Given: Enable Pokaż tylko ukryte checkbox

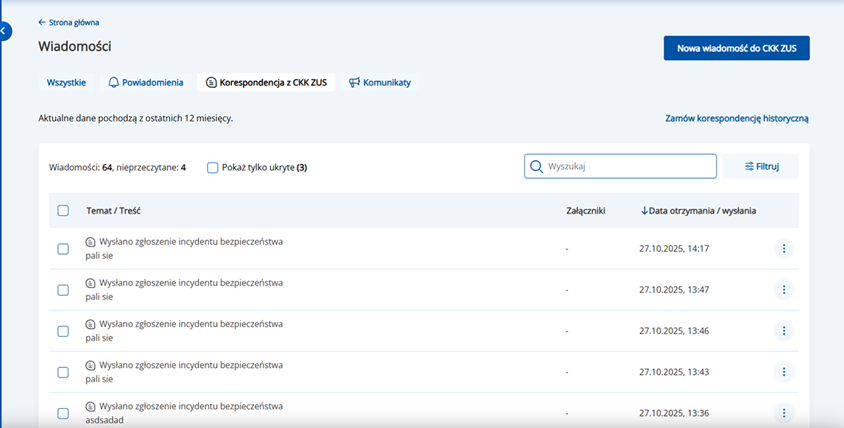Looking at the screenshot, I should click(x=212, y=167).
